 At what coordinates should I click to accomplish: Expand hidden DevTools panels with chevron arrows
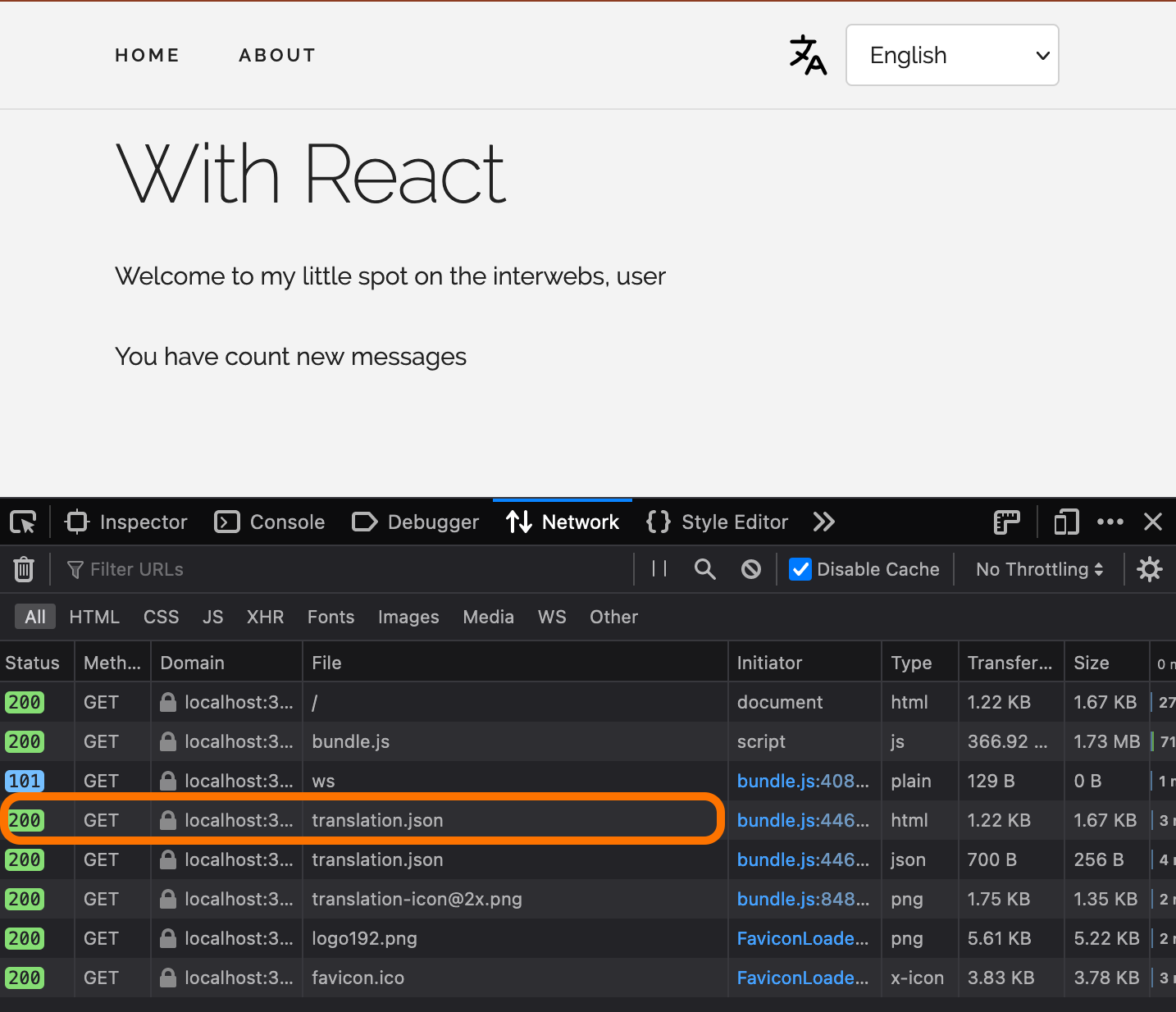pos(824,522)
